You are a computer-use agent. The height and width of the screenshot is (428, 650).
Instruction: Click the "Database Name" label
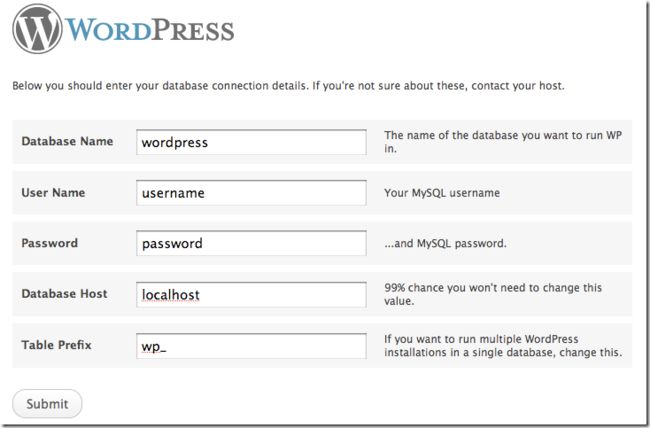tap(67, 141)
